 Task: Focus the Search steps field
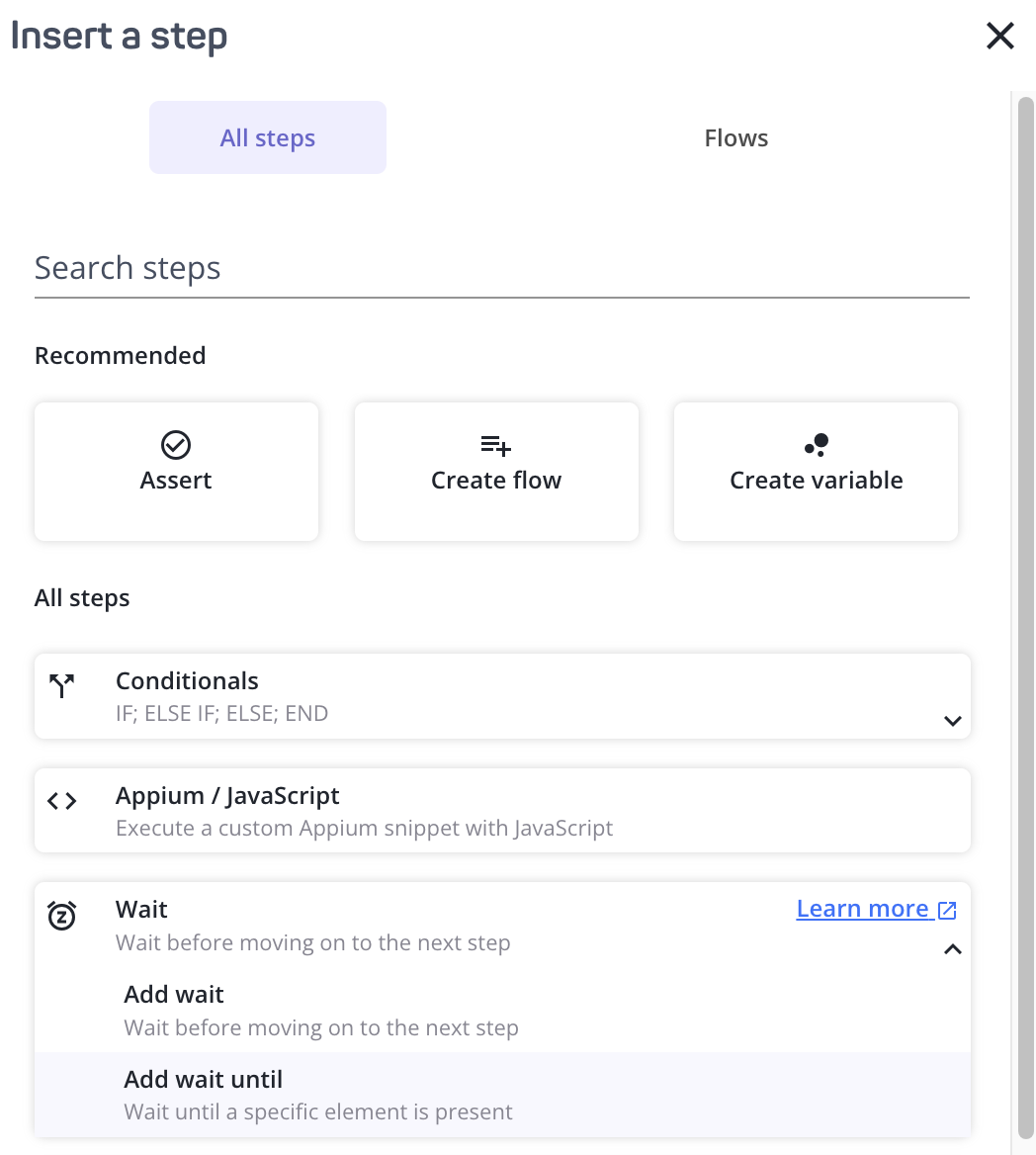tap(502, 268)
